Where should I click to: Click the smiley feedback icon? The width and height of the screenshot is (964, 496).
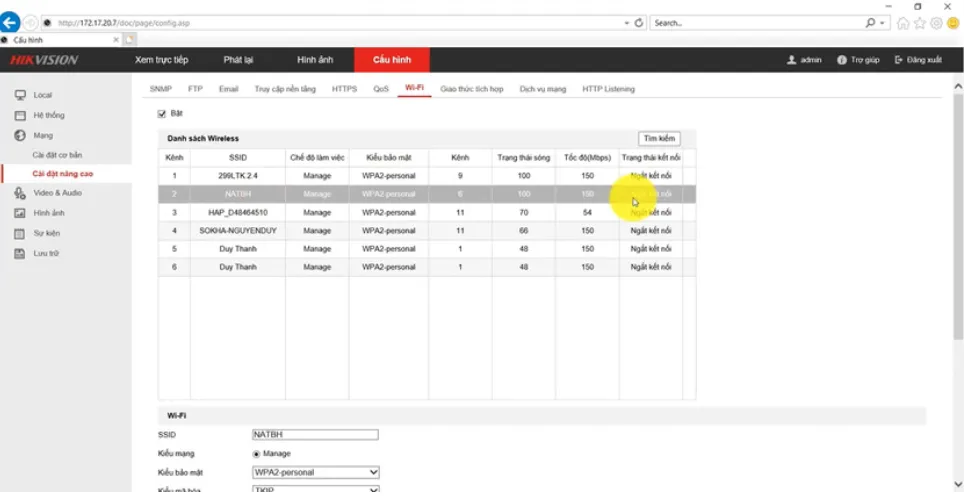point(953,23)
